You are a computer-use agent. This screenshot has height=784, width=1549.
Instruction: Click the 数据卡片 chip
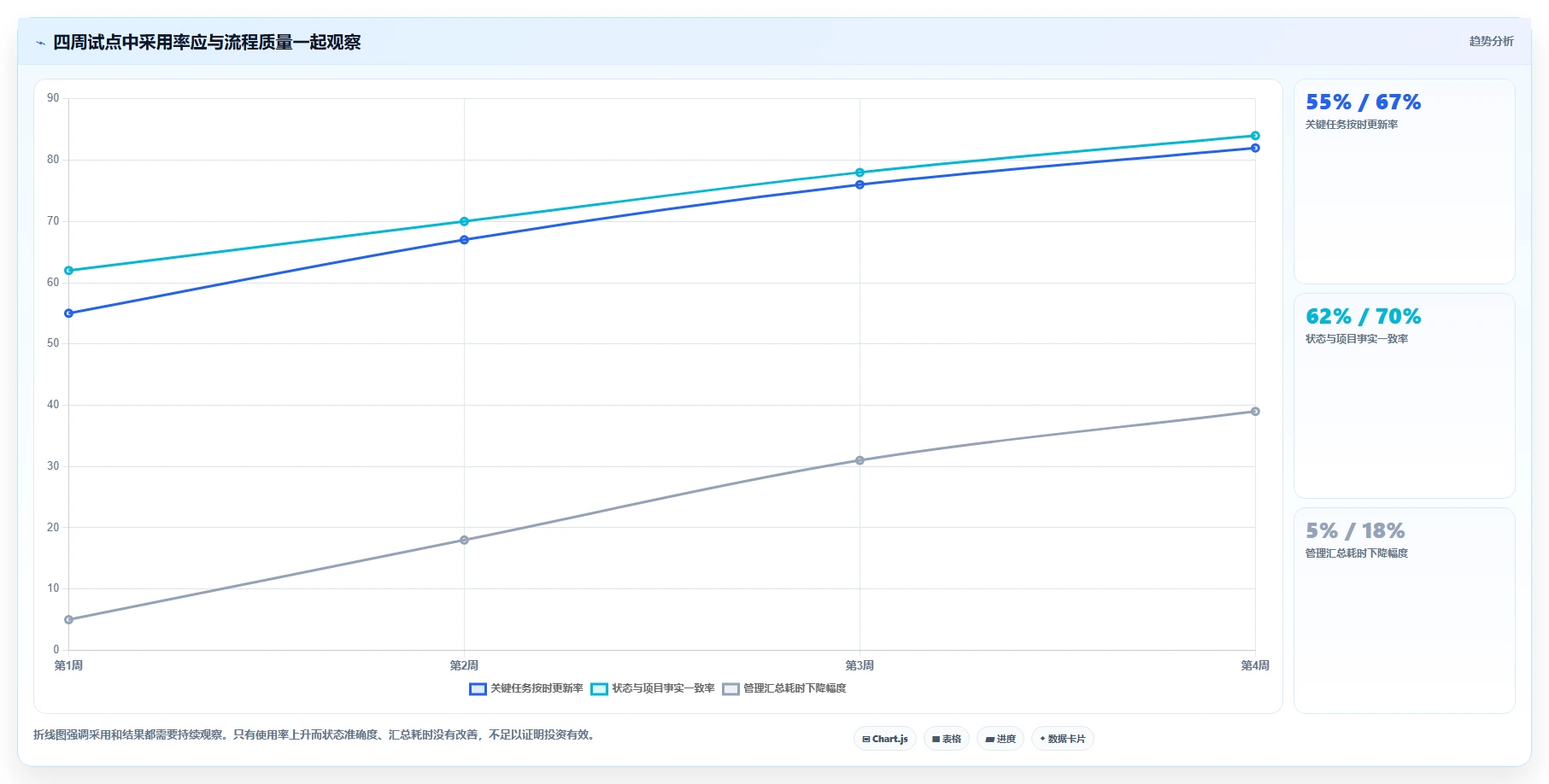(1063, 739)
